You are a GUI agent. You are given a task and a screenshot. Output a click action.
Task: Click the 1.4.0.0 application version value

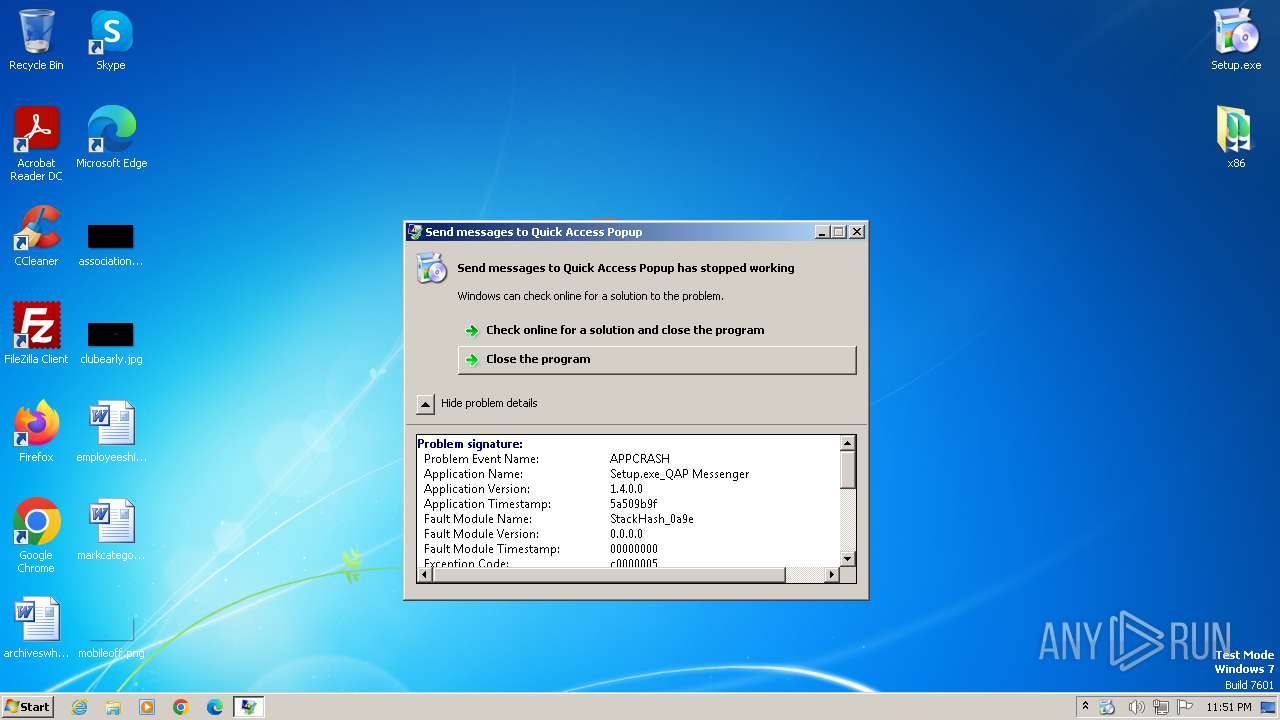click(627, 489)
